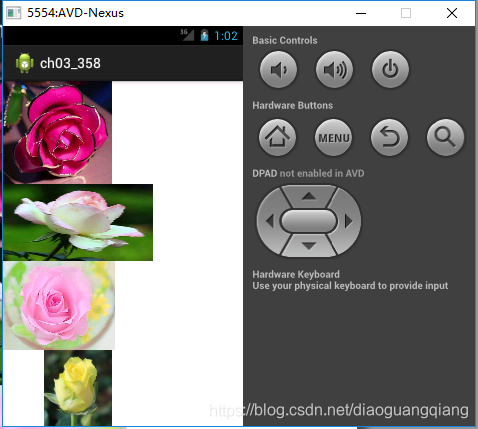Tap the Search hardware button
Viewport: 478px width, 429px height.
(x=445, y=137)
